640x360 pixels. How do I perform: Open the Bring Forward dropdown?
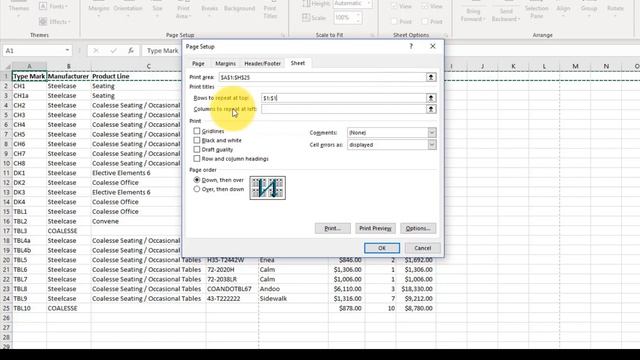pos(473,14)
